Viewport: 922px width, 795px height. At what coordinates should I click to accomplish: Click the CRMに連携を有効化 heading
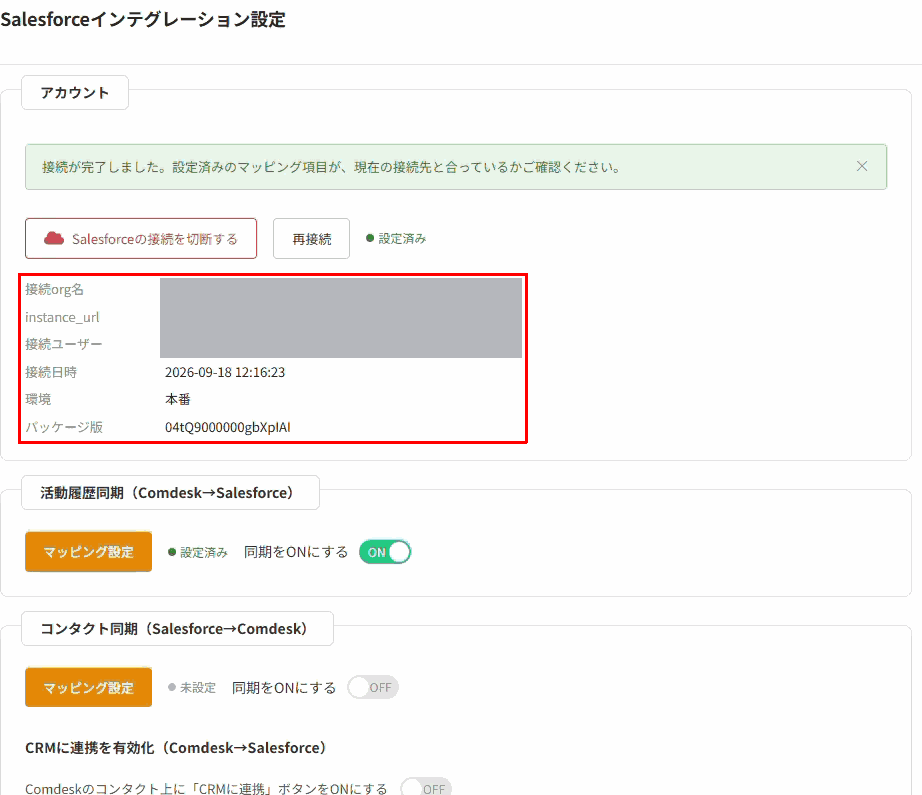tap(175, 747)
